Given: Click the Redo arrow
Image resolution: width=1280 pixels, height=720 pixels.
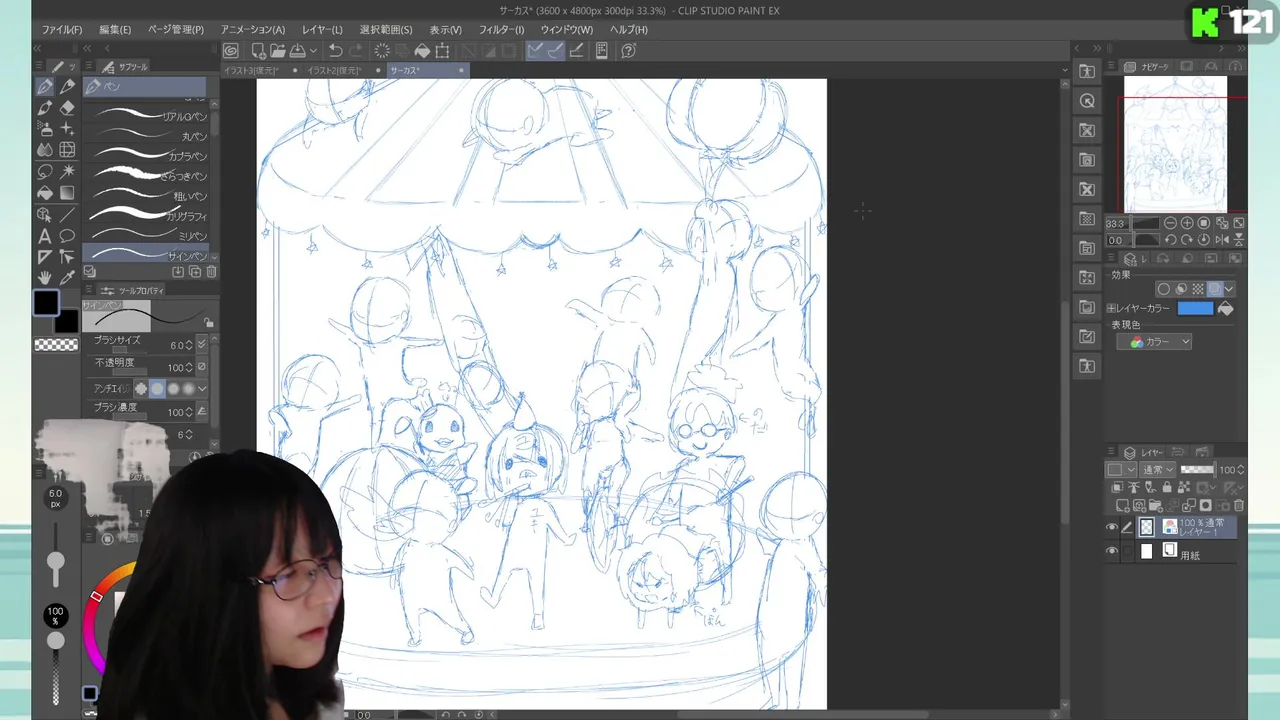Looking at the screenshot, I should (356, 51).
